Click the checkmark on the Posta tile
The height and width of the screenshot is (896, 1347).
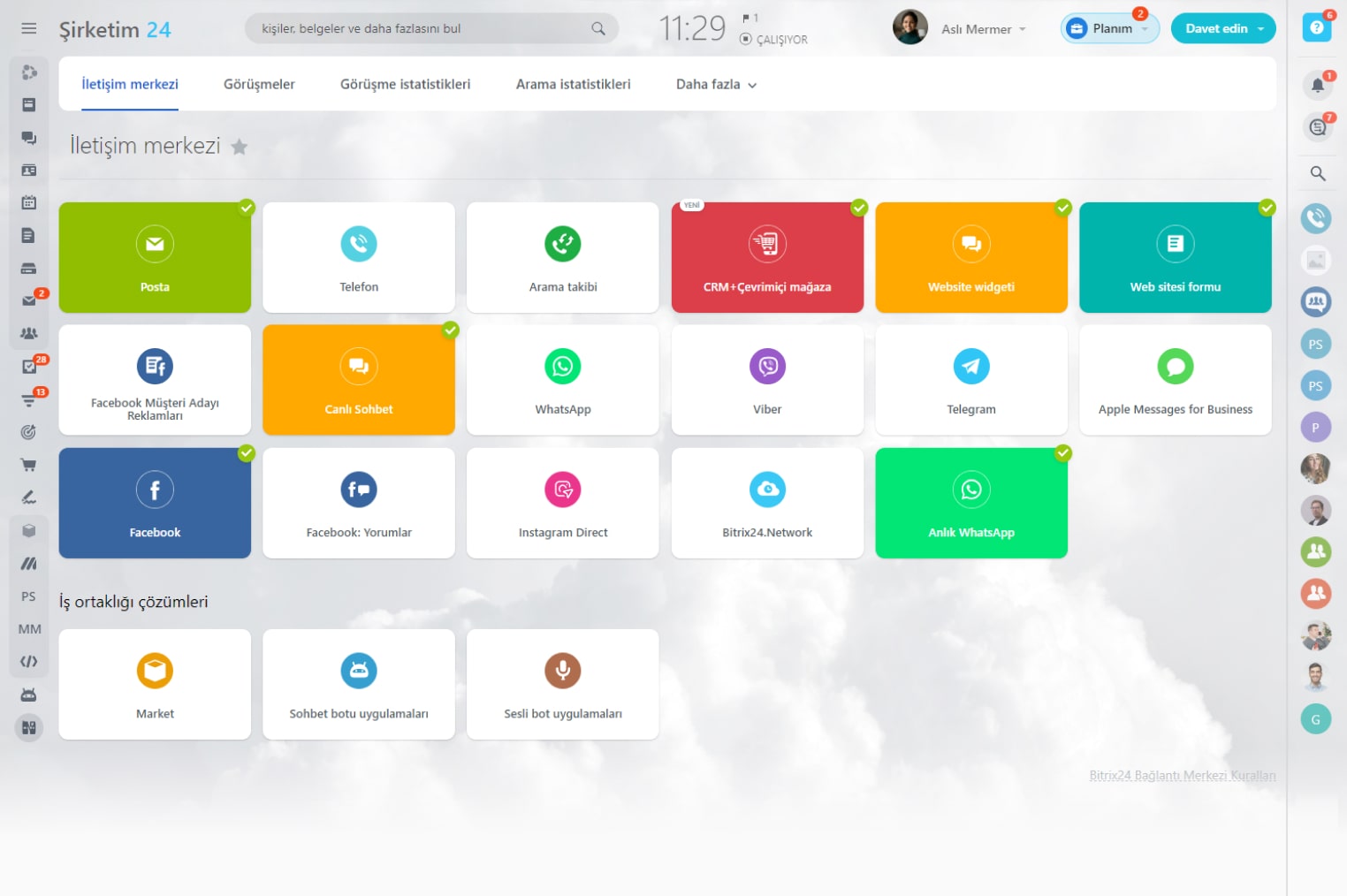coord(247,208)
